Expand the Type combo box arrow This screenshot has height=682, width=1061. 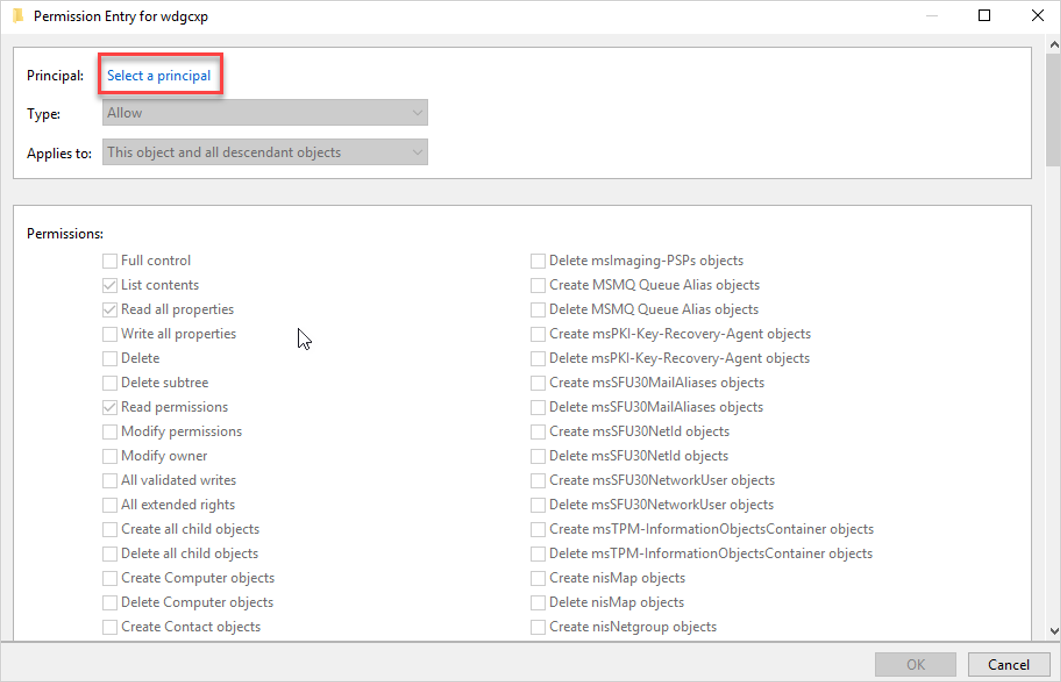tap(417, 112)
